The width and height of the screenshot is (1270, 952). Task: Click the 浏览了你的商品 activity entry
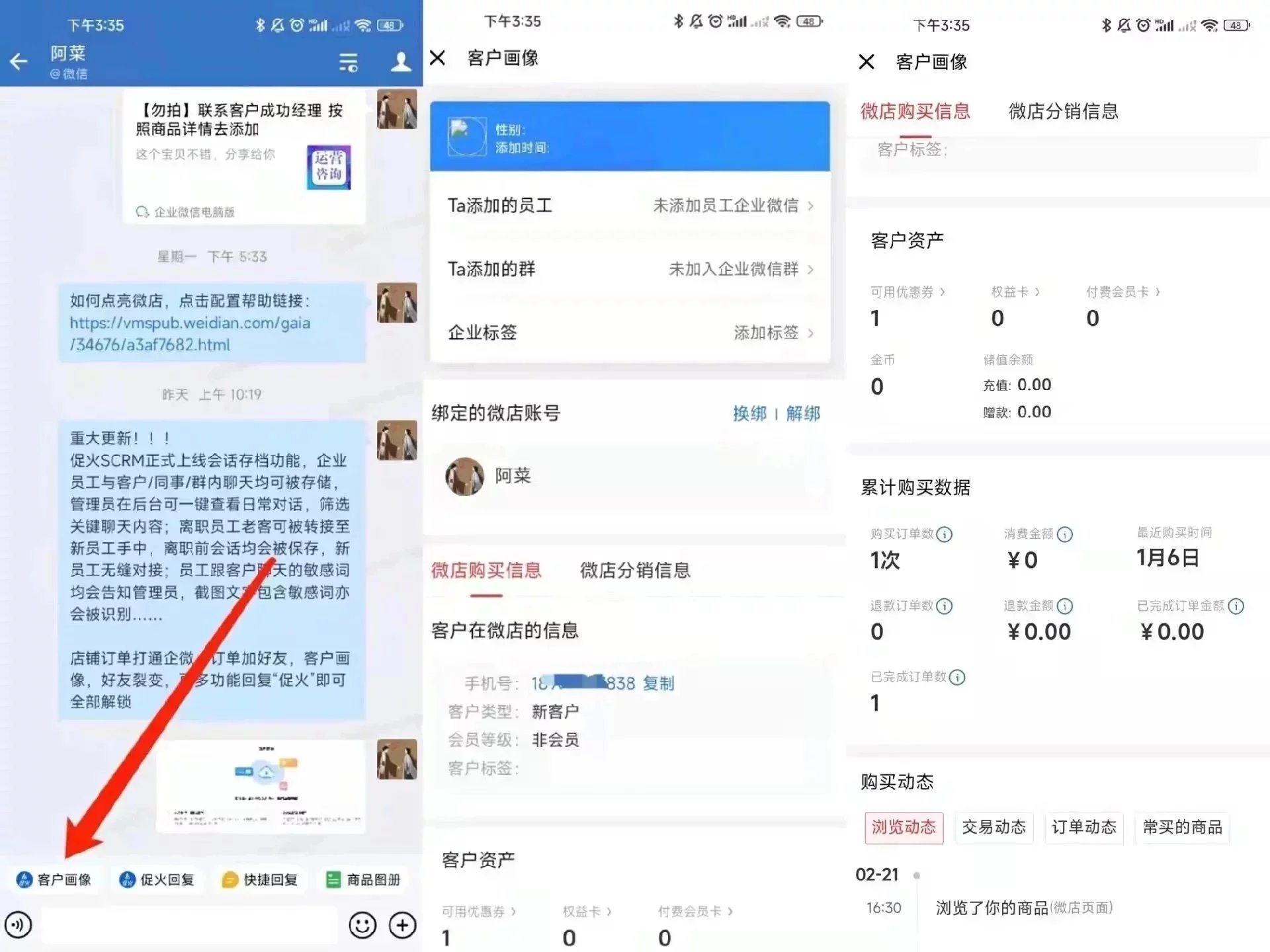[x=1024, y=908]
